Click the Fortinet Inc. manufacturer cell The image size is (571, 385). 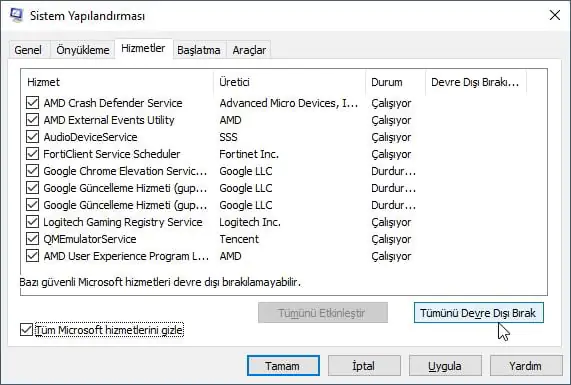pyautogui.click(x=249, y=154)
